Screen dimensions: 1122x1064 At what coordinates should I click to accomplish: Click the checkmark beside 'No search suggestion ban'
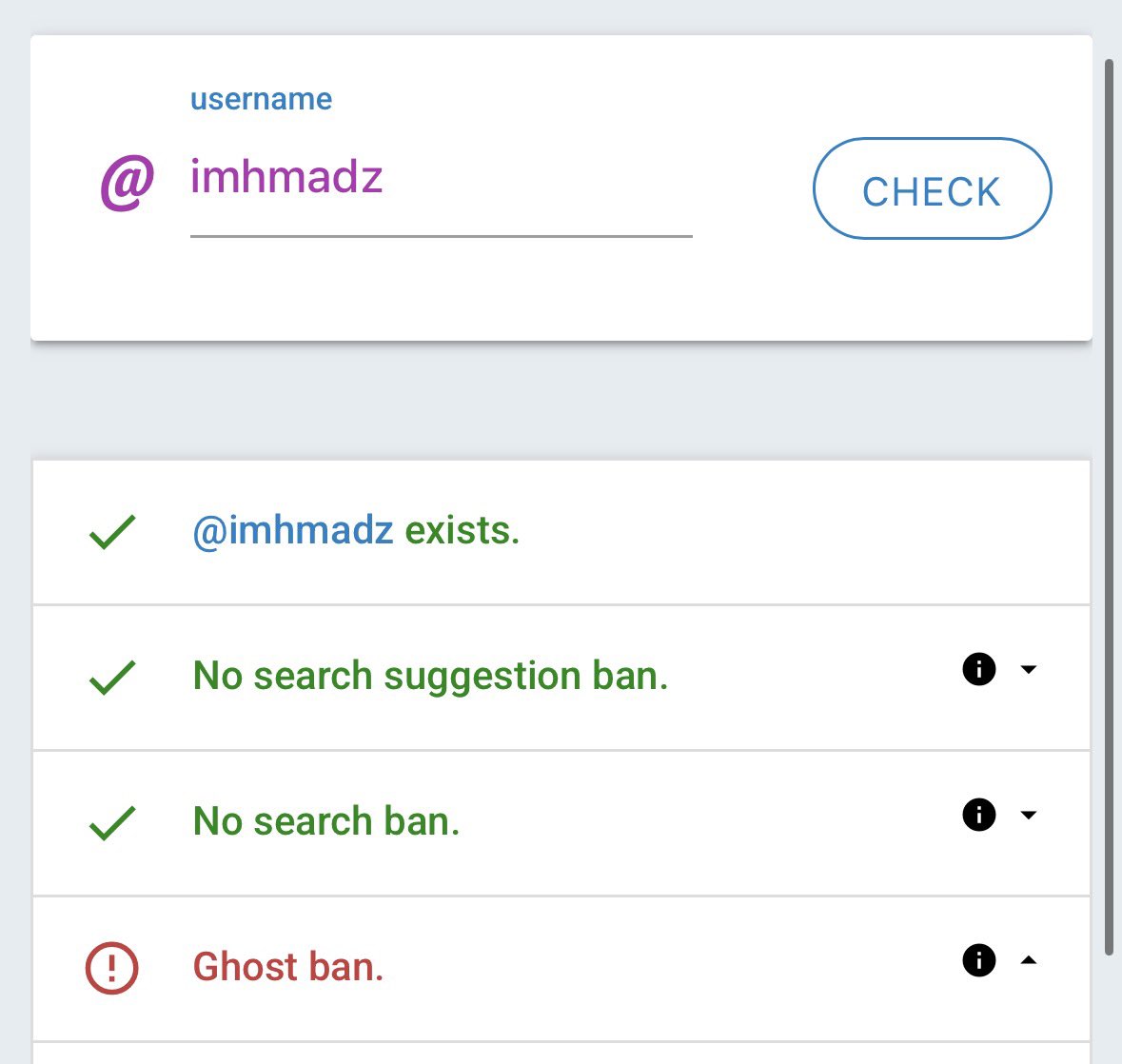pos(112,678)
